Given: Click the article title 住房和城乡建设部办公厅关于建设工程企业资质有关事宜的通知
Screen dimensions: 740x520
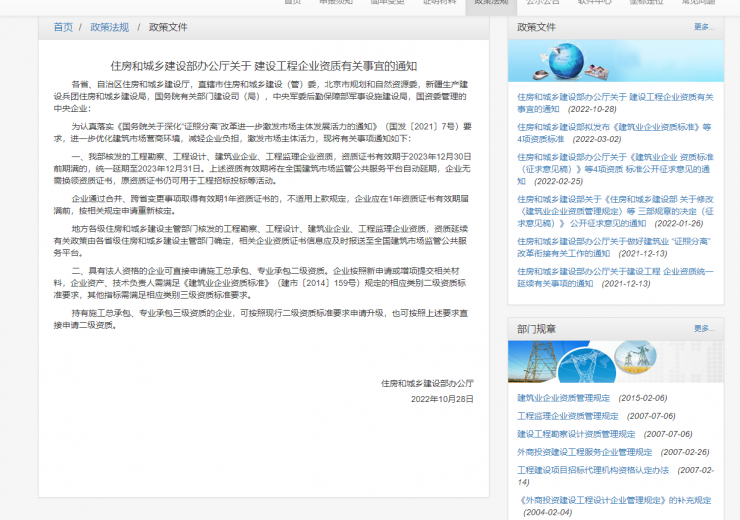Looking at the screenshot, I should pyautogui.click(x=264, y=66).
